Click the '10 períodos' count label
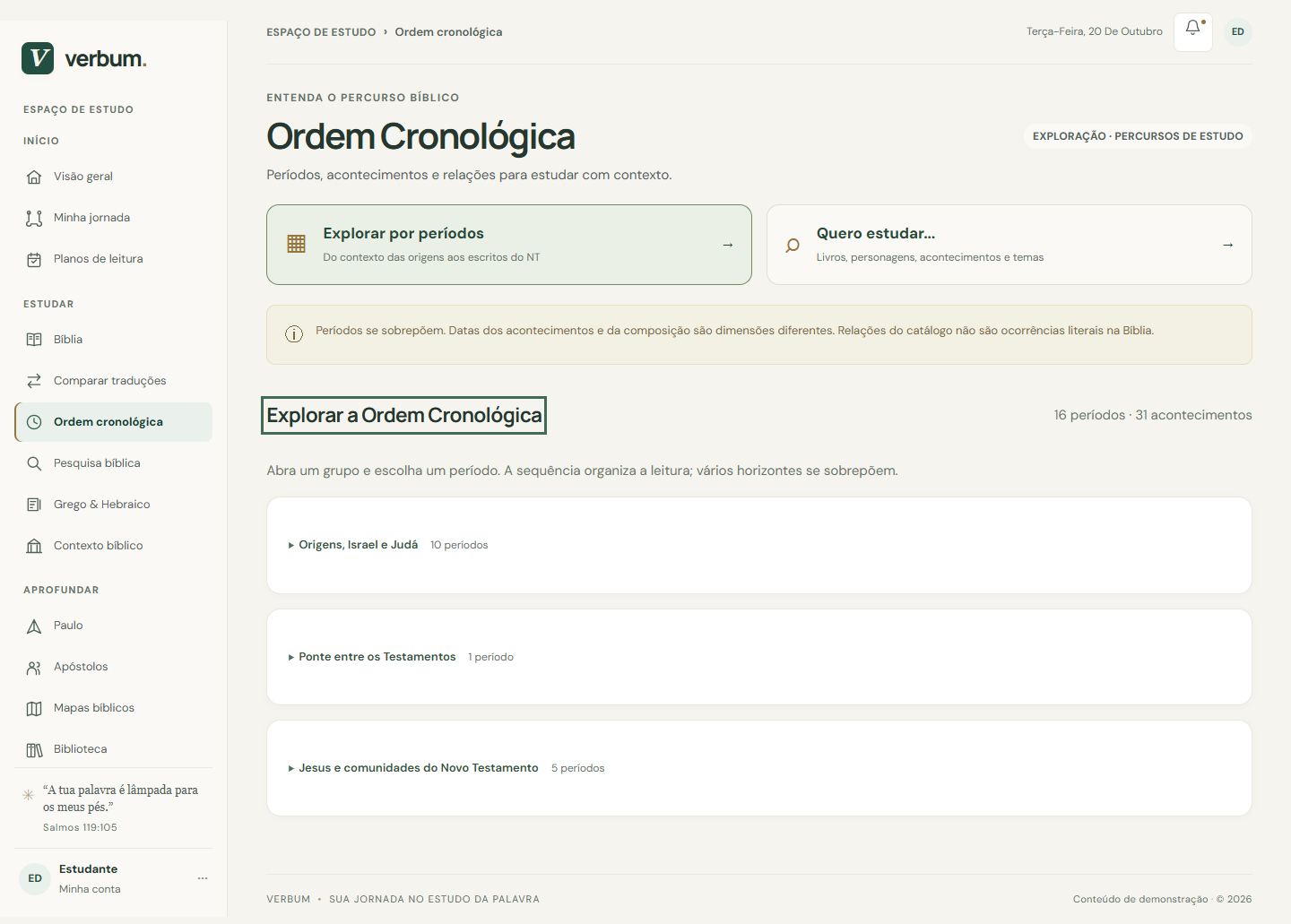The image size is (1291, 924). [459, 545]
